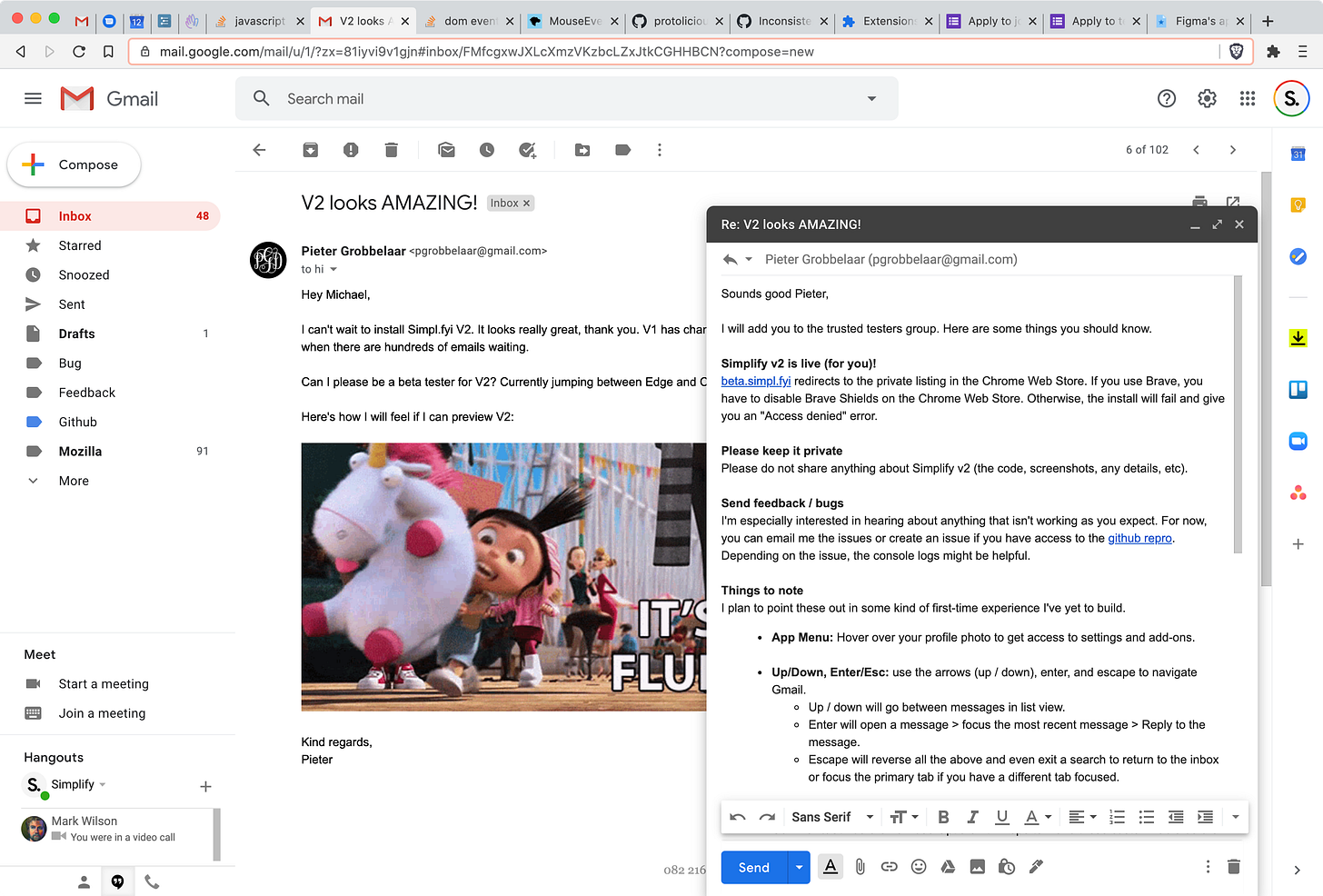This screenshot has width=1323, height=896.
Task: Open the text size dropdown
Action: 903,817
